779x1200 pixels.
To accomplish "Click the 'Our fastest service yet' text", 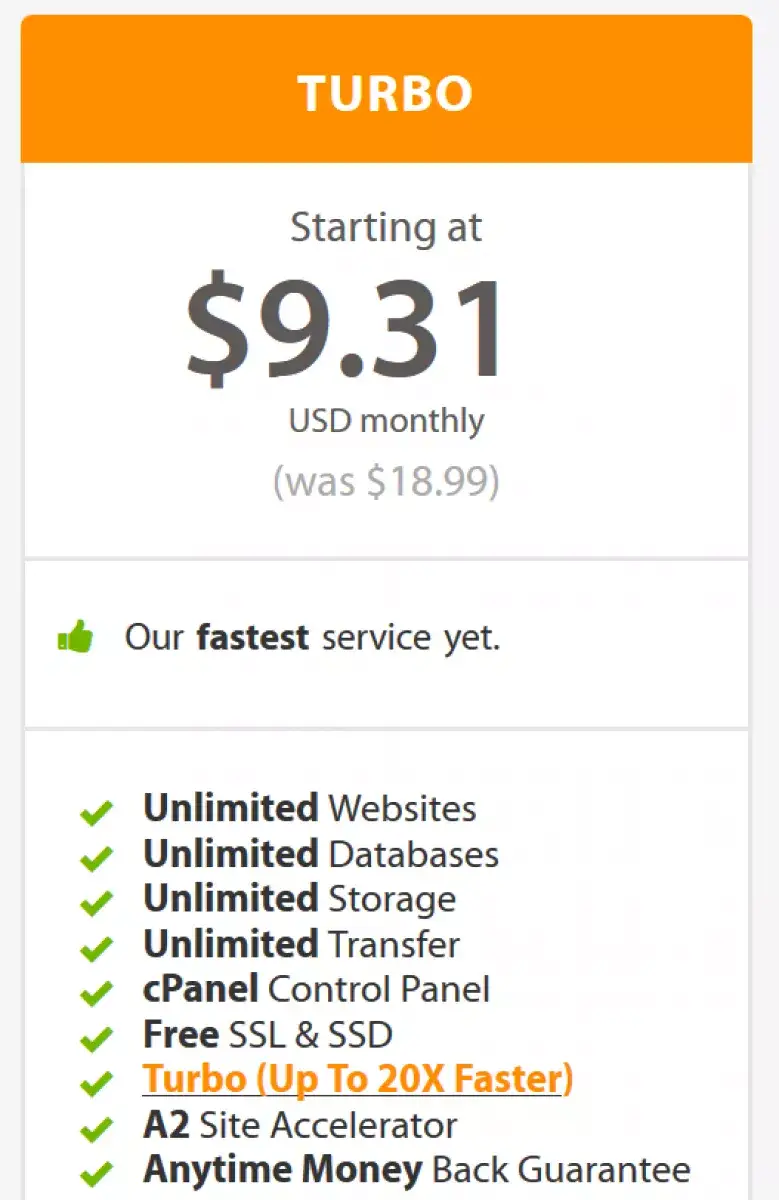I will tap(312, 637).
